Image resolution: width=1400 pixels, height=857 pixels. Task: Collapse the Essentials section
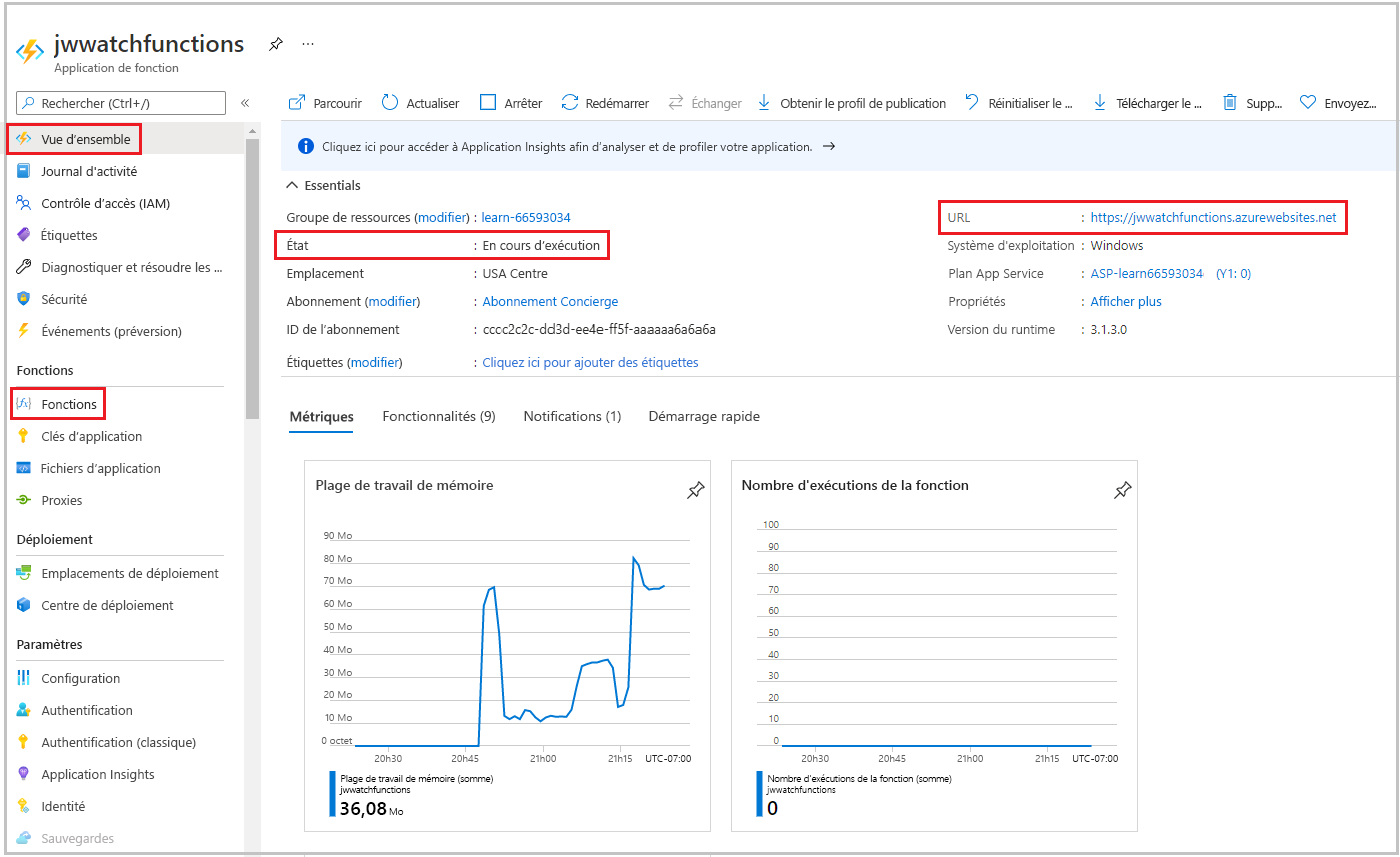(323, 185)
